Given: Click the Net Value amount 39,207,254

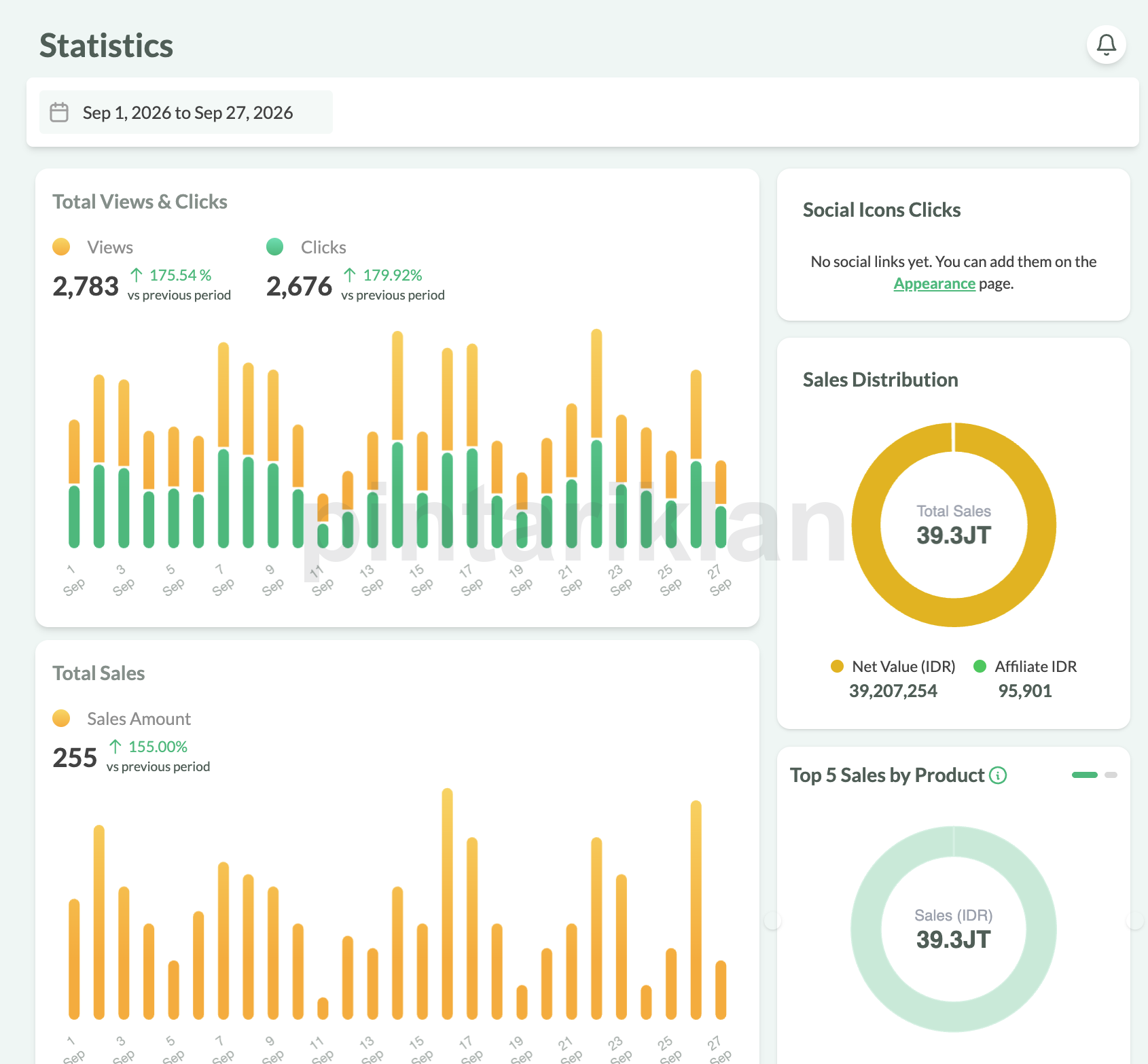Looking at the screenshot, I should (x=893, y=691).
